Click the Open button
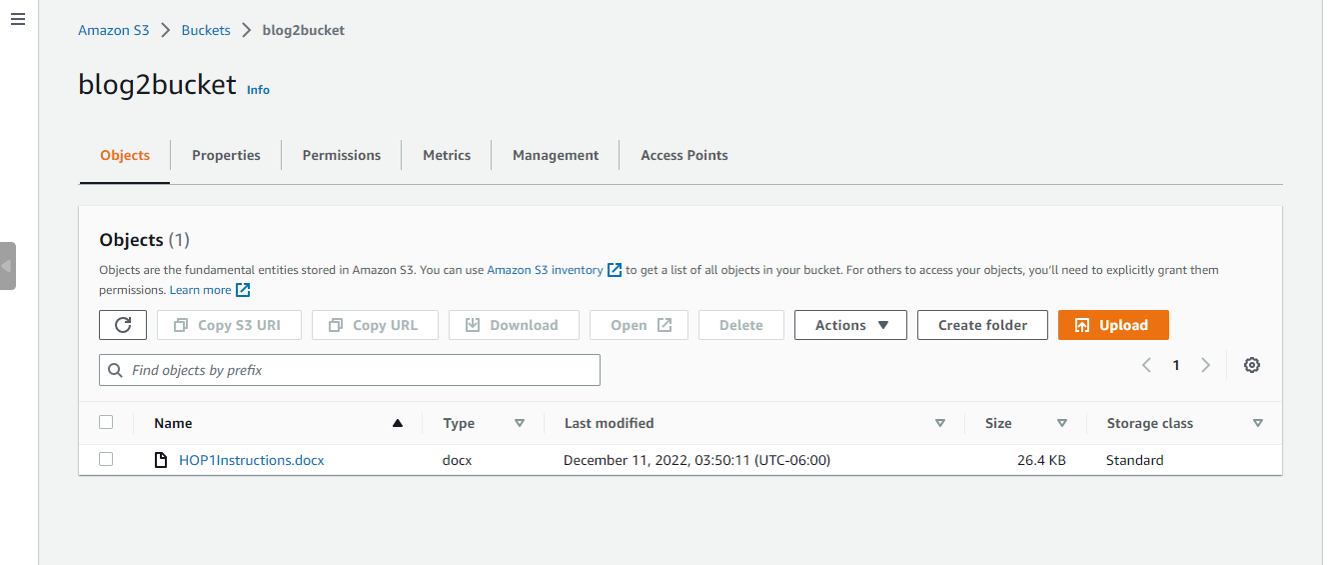Viewport: 1334px width, 565px height. (639, 325)
